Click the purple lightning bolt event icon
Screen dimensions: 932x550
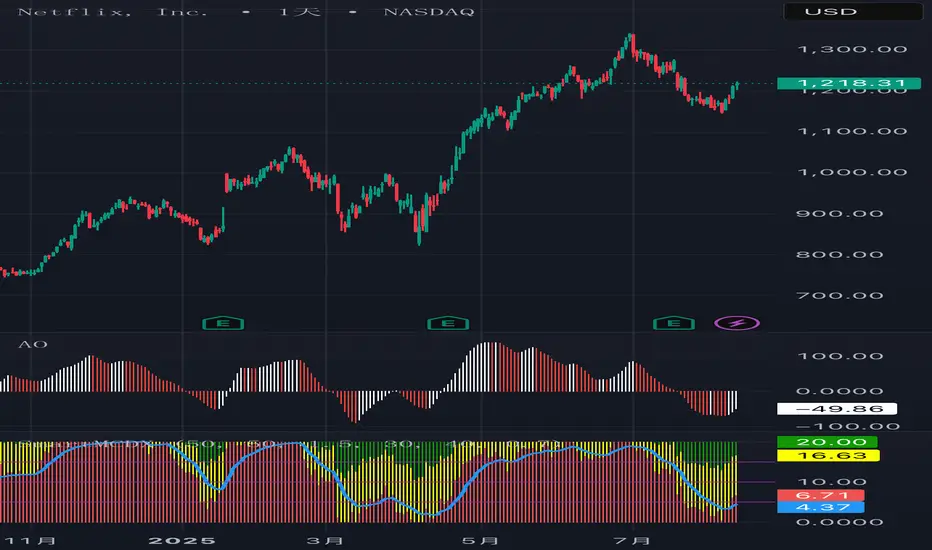[x=736, y=323]
